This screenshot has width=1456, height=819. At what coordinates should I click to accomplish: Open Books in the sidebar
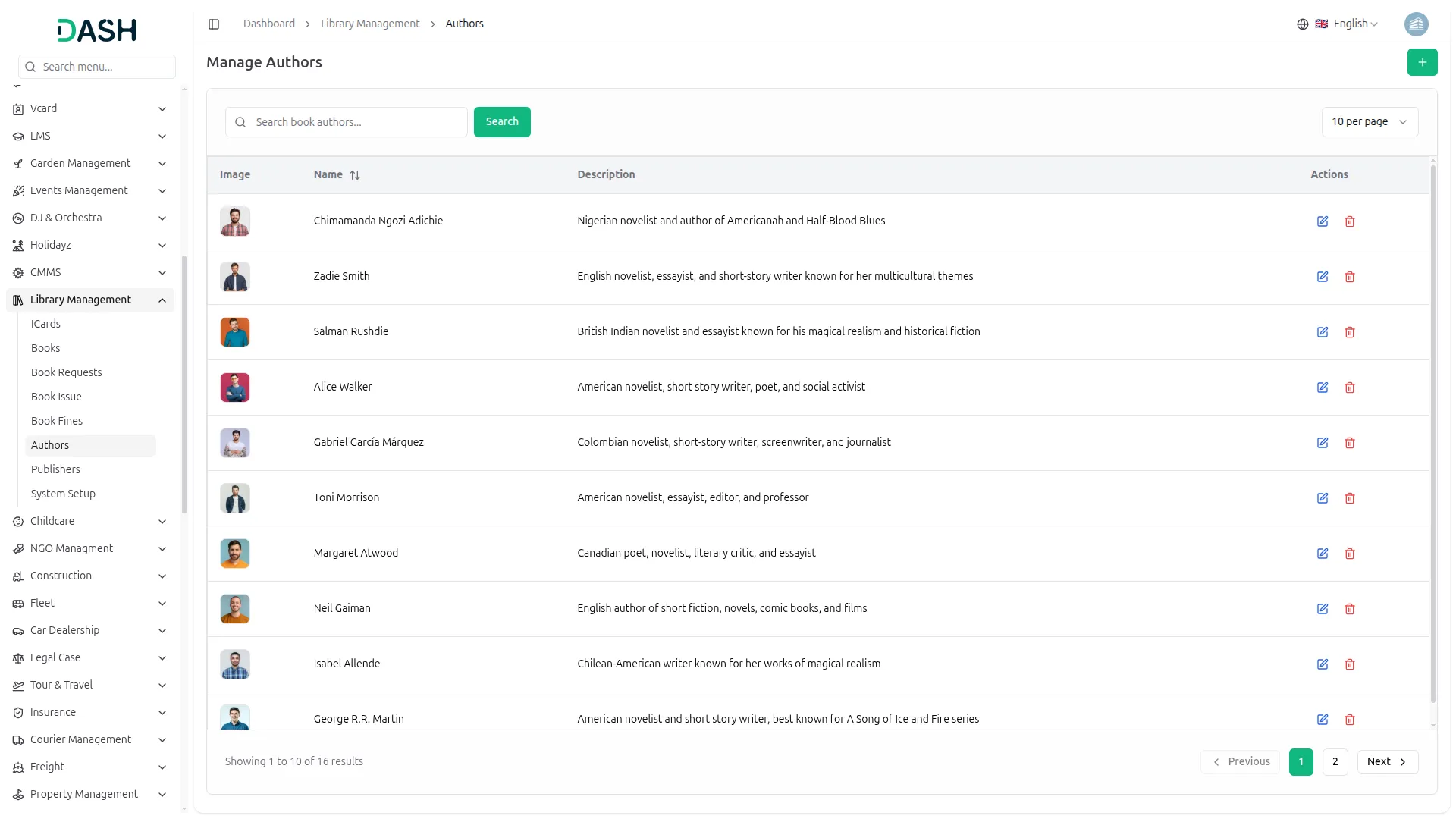pyautogui.click(x=45, y=348)
